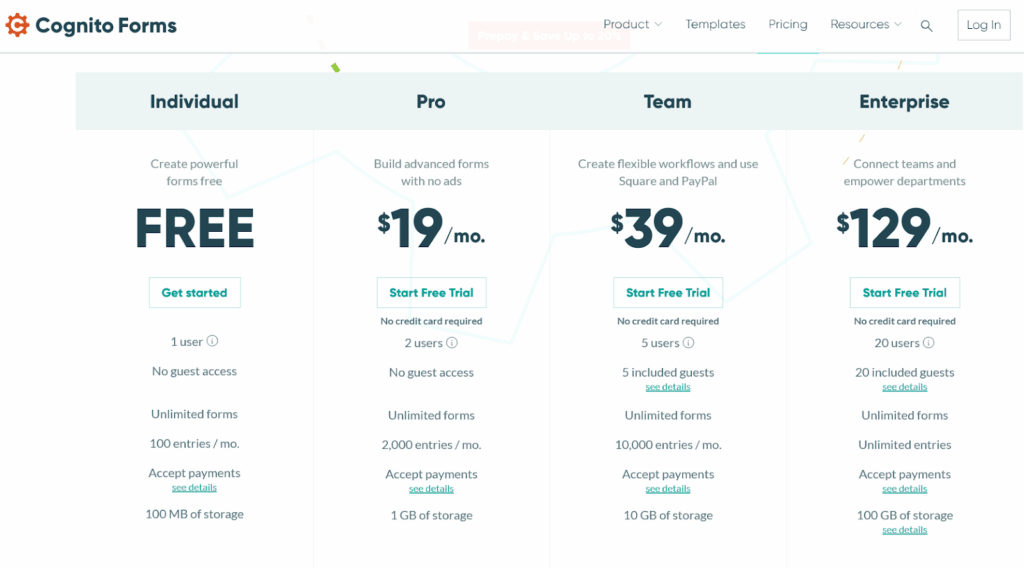This screenshot has width=1024, height=568.
Task: Click info icon beside 5 users
Action: tap(688, 343)
